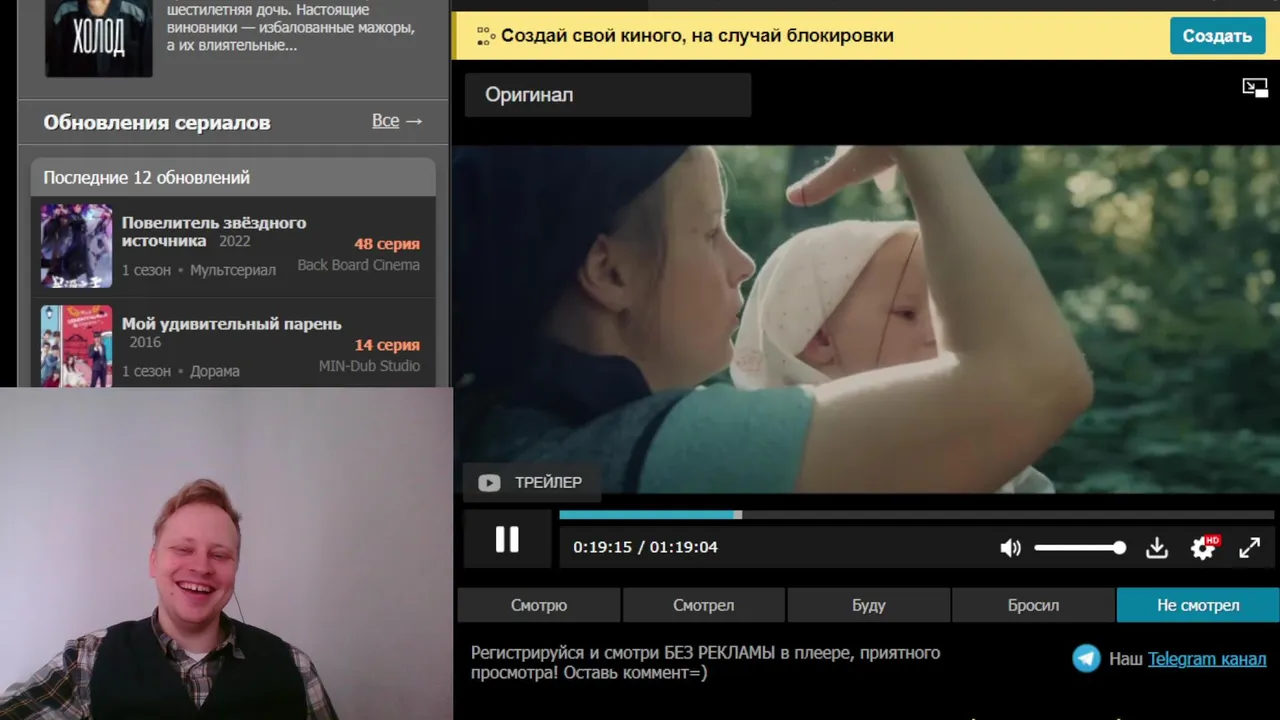This screenshot has width=1280, height=720.
Task: Click the Telegram logo icon
Action: click(1086, 658)
